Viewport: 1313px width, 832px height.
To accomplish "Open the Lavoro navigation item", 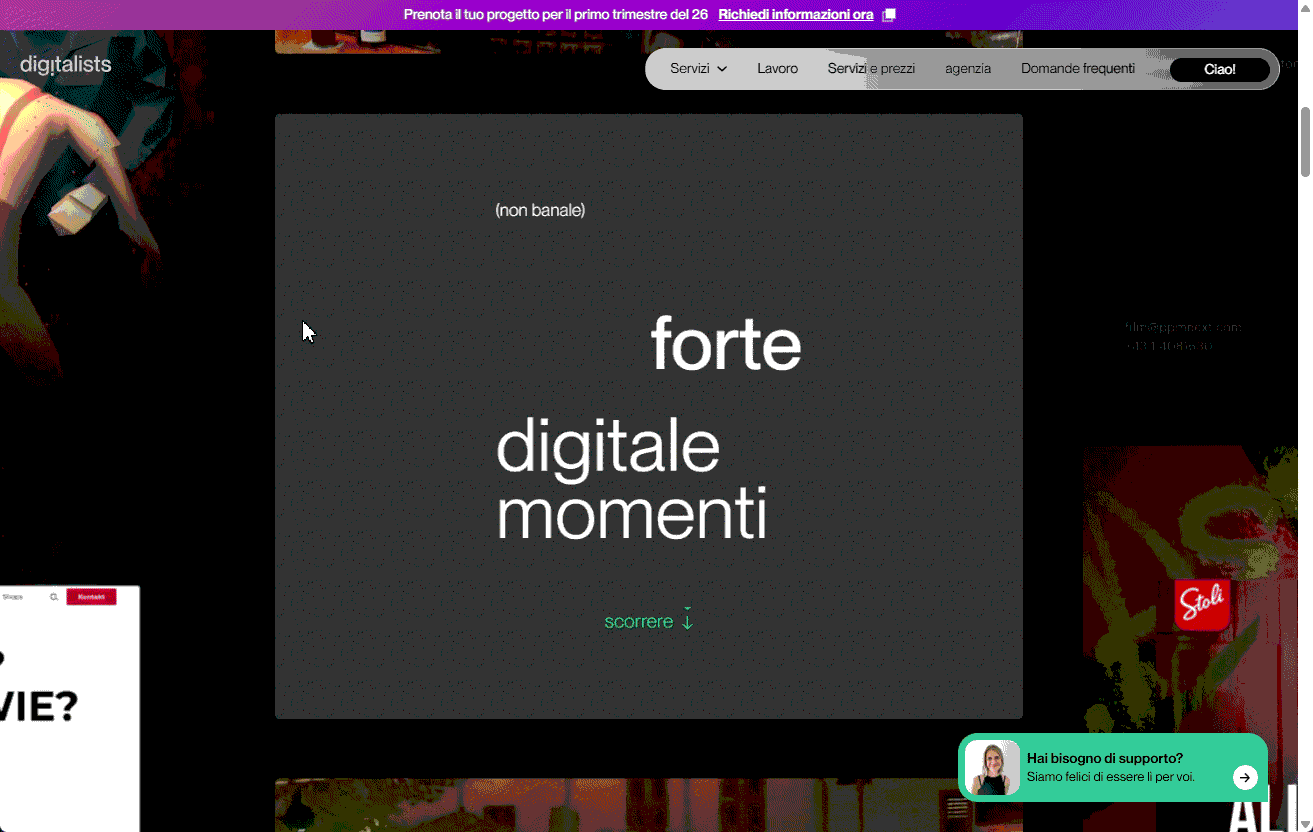I will [777, 68].
